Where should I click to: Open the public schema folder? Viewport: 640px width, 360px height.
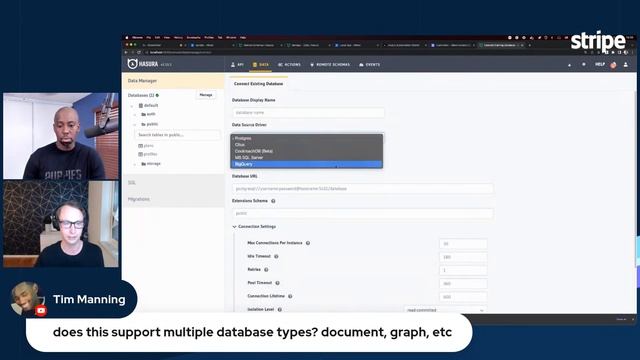click(x=149, y=124)
